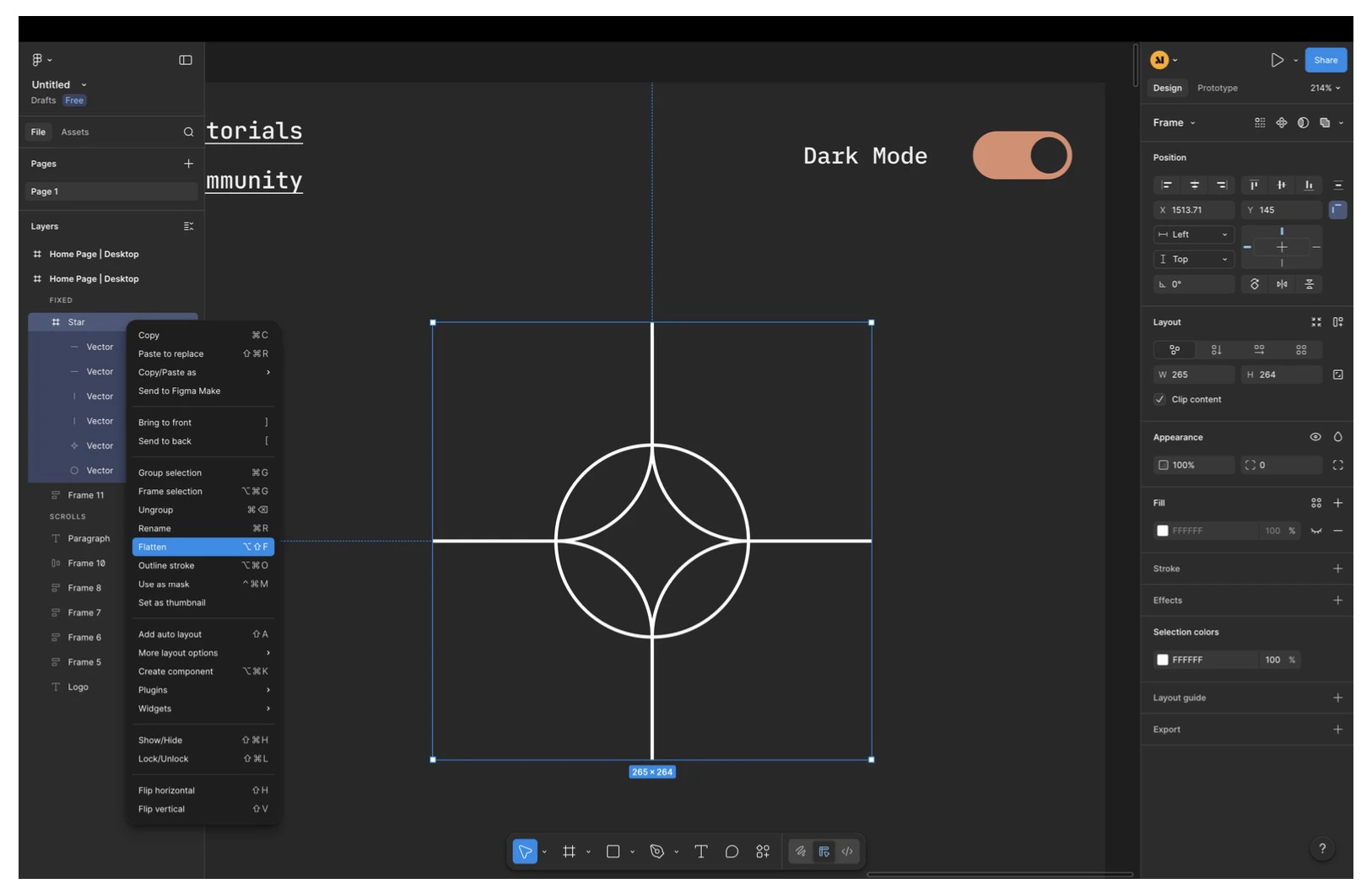
Task: Collapse all layers icon in Layers header
Action: [x=188, y=226]
